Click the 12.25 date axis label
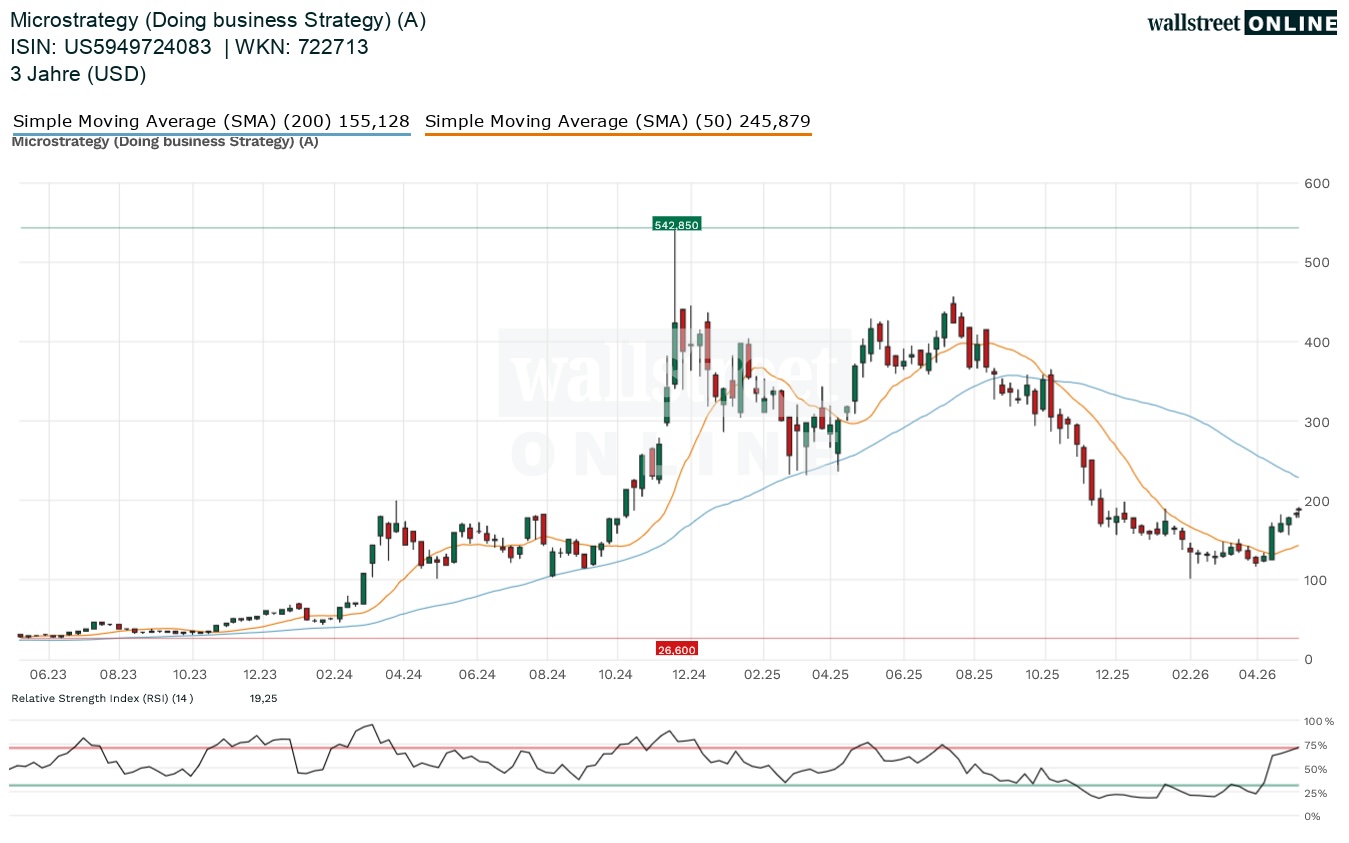This screenshot has width=1349, height=843. [1113, 675]
